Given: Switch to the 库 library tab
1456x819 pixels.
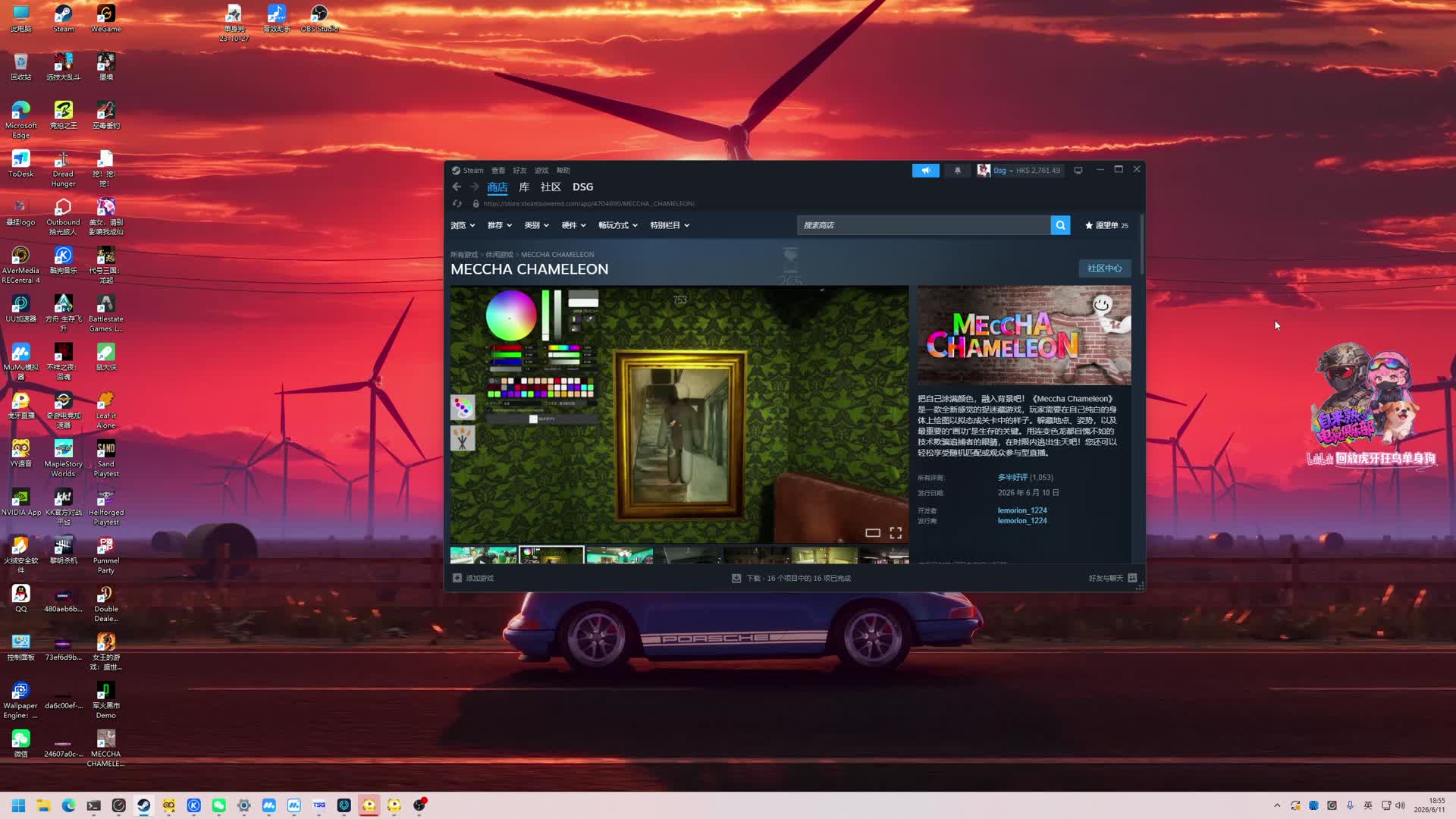Looking at the screenshot, I should tap(524, 187).
